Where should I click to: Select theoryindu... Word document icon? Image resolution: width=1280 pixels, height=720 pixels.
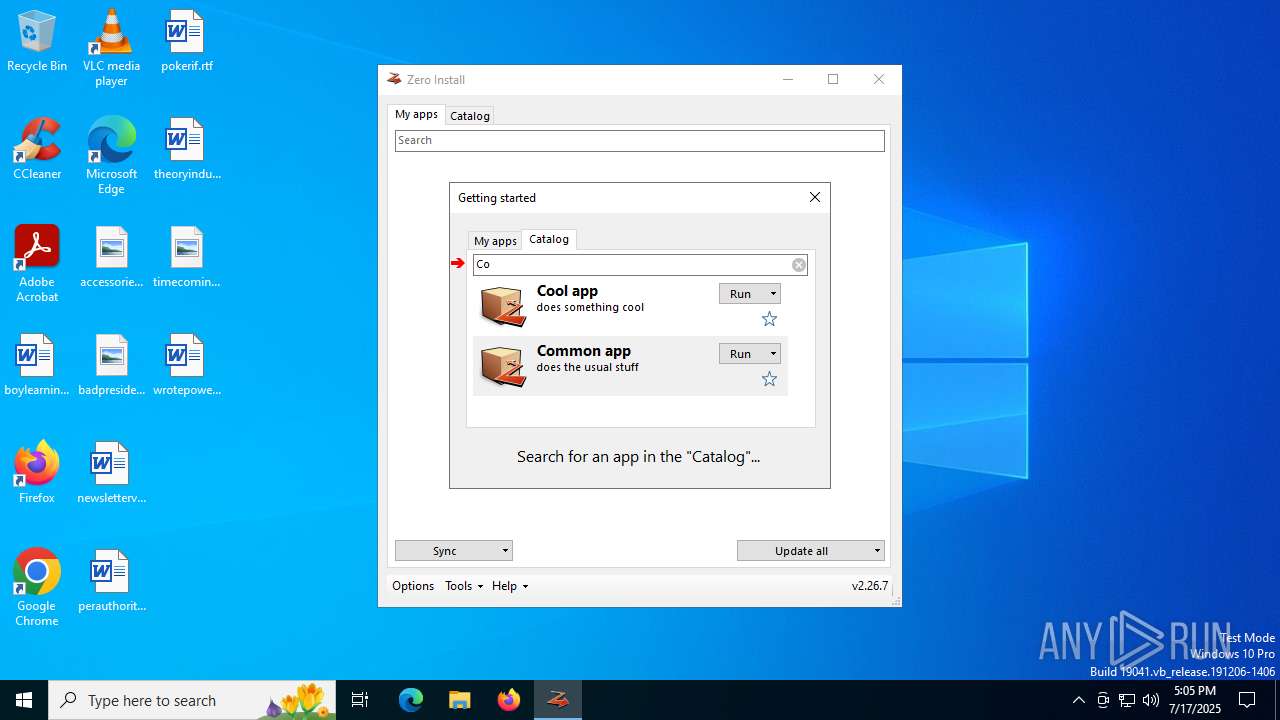pos(186,149)
